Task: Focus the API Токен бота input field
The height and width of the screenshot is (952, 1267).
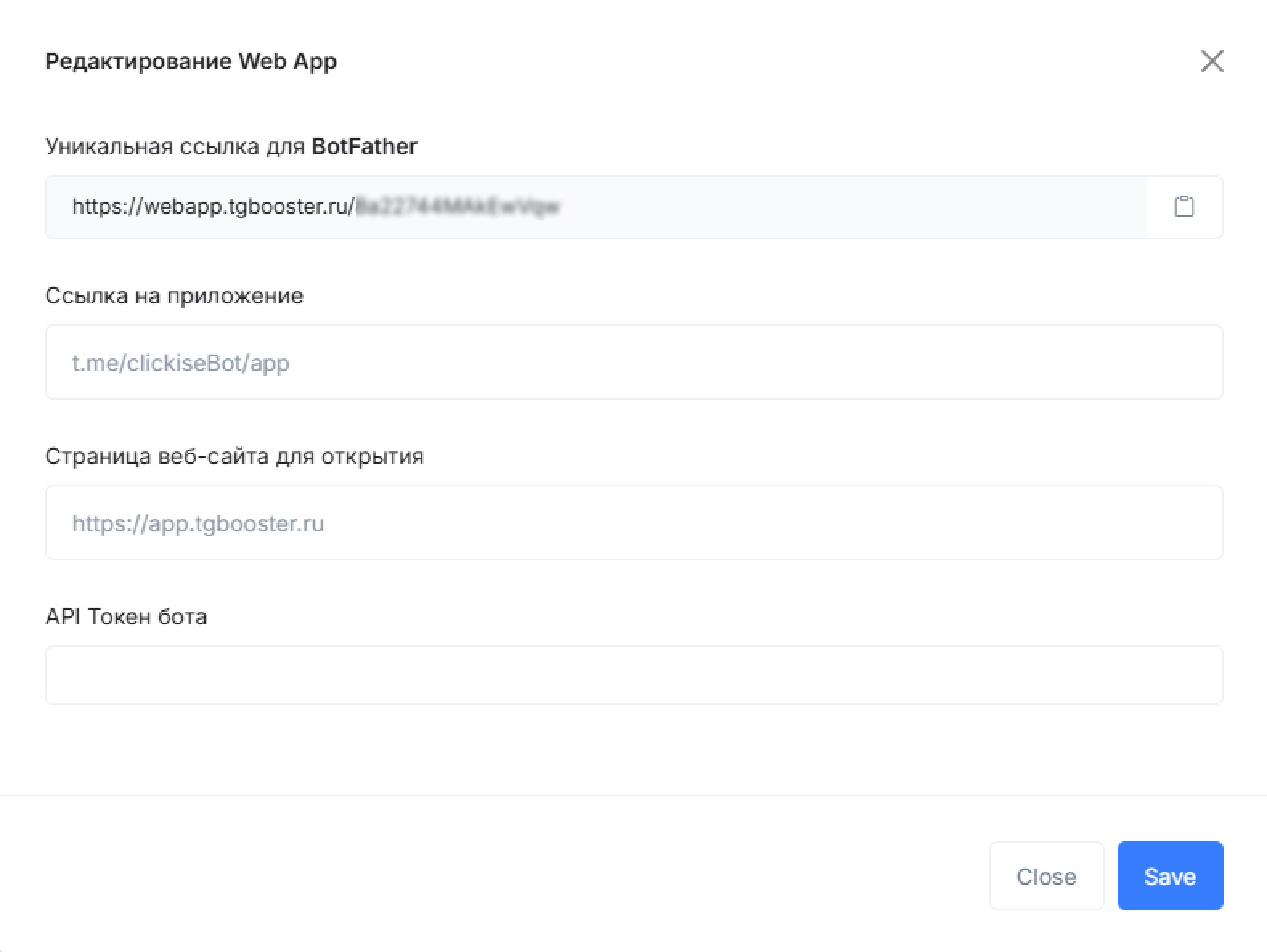Action: [633, 675]
